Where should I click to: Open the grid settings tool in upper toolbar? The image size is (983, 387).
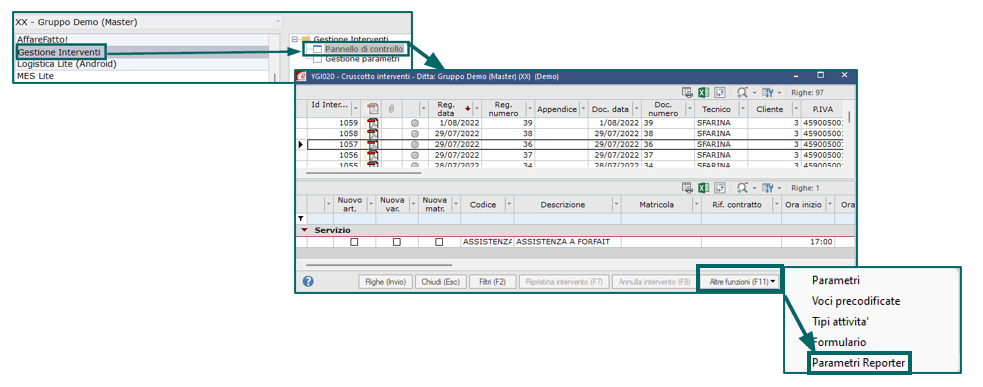(x=768, y=92)
